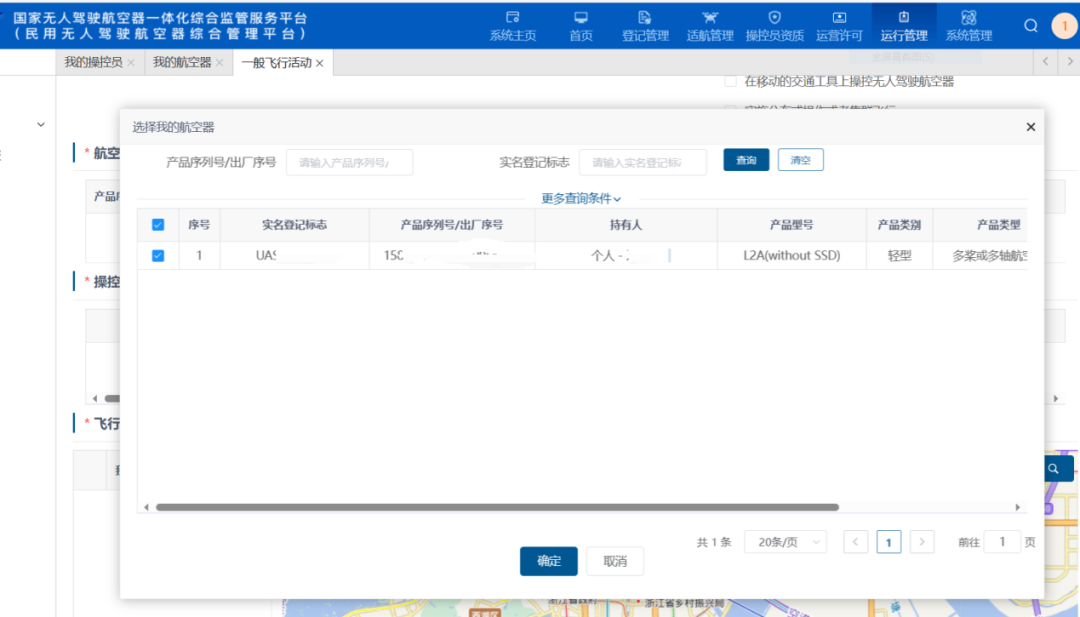Toggle the select-all checkbox in table header
Viewport: 1080px width, 617px height.
(x=158, y=224)
